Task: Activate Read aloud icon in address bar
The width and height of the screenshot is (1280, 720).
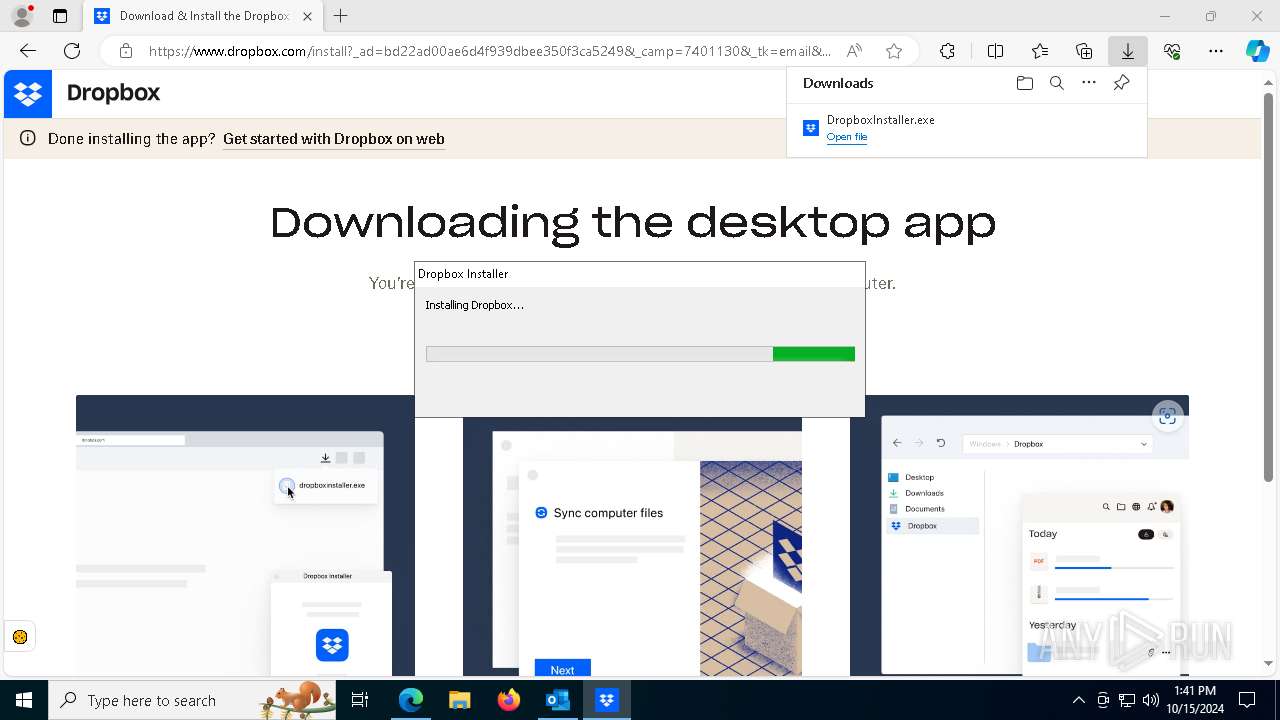Action: point(854,51)
